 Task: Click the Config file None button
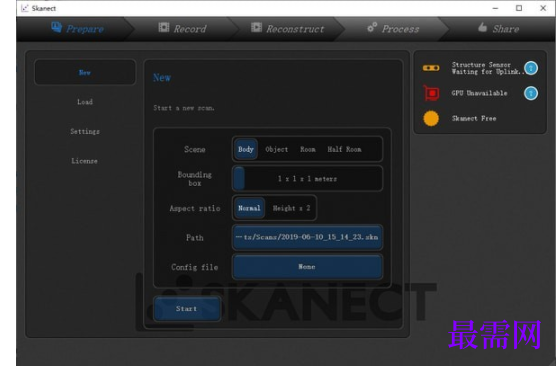[308, 267]
